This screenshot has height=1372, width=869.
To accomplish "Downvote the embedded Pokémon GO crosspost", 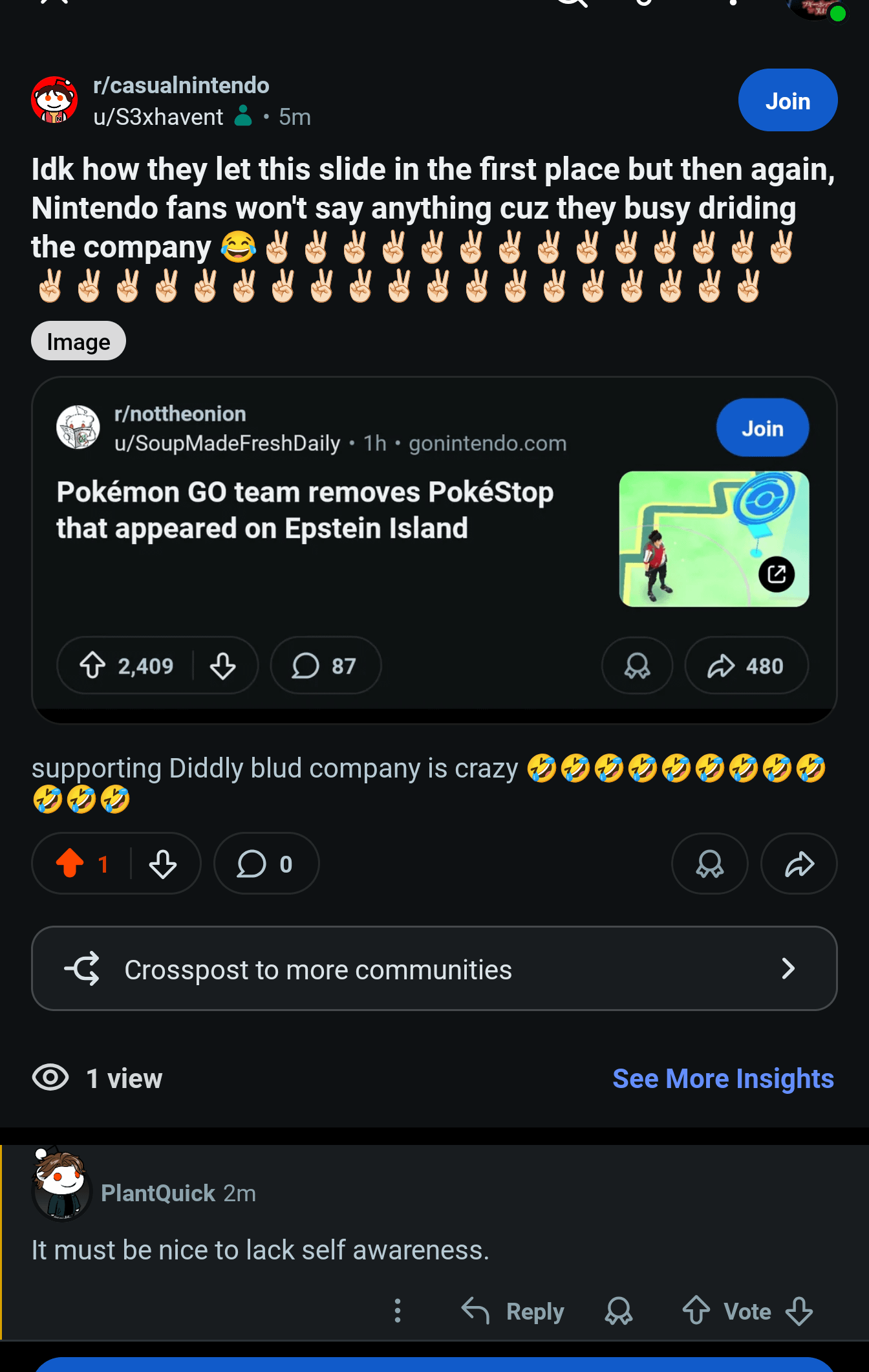I will click(x=223, y=666).
